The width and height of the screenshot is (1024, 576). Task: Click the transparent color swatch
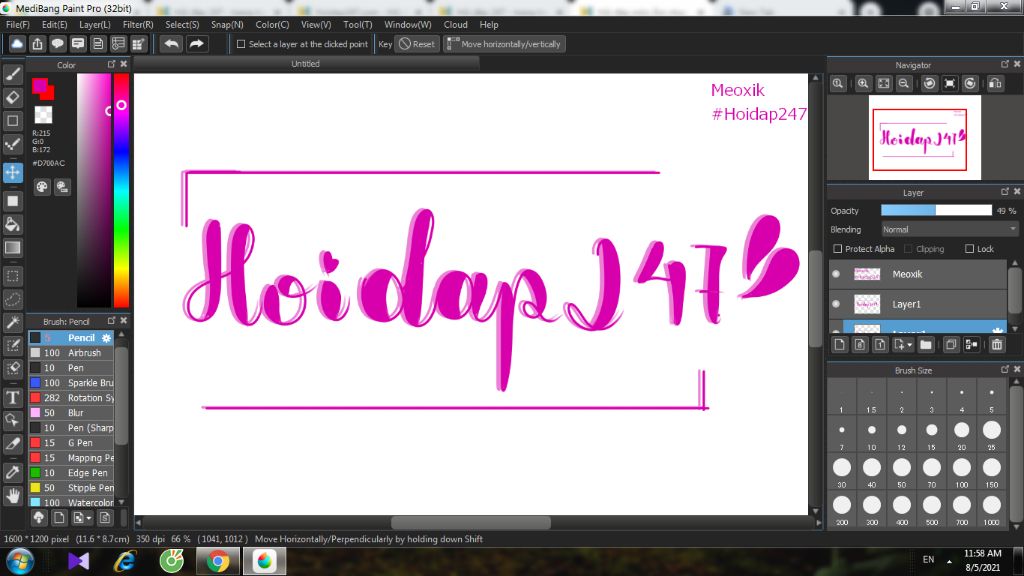(x=43, y=114)
